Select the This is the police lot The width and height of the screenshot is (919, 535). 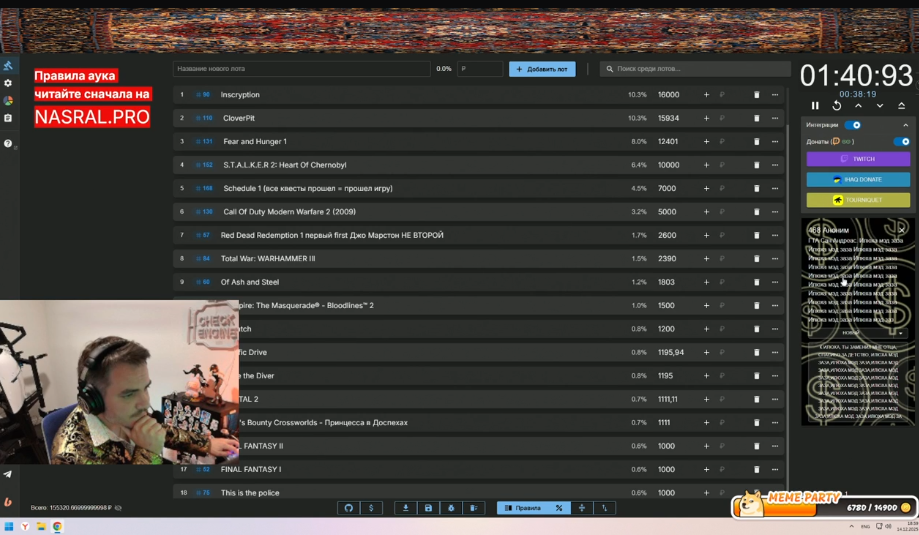tap(250, 493)
